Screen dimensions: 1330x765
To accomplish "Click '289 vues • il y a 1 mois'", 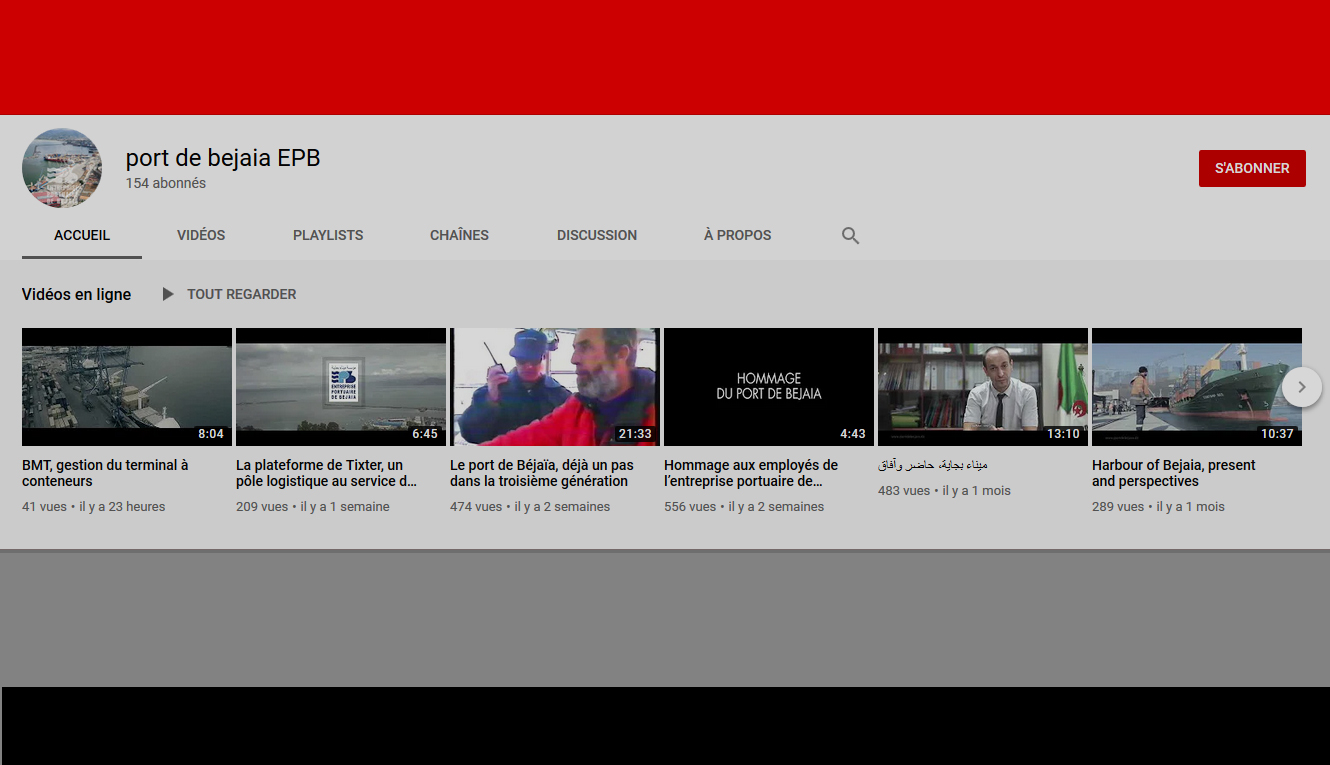I will pos(1158,507).
